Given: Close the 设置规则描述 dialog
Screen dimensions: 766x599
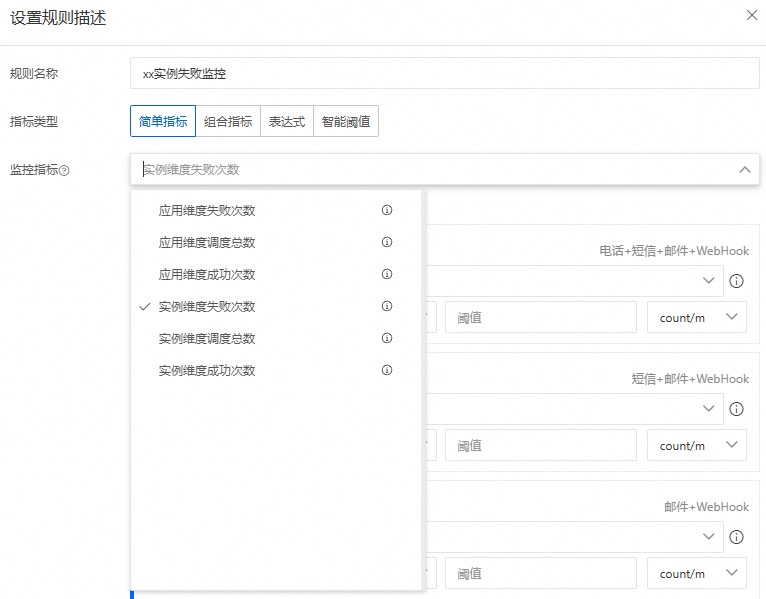Looking at the screenshot, I should [x=752, y=15].
